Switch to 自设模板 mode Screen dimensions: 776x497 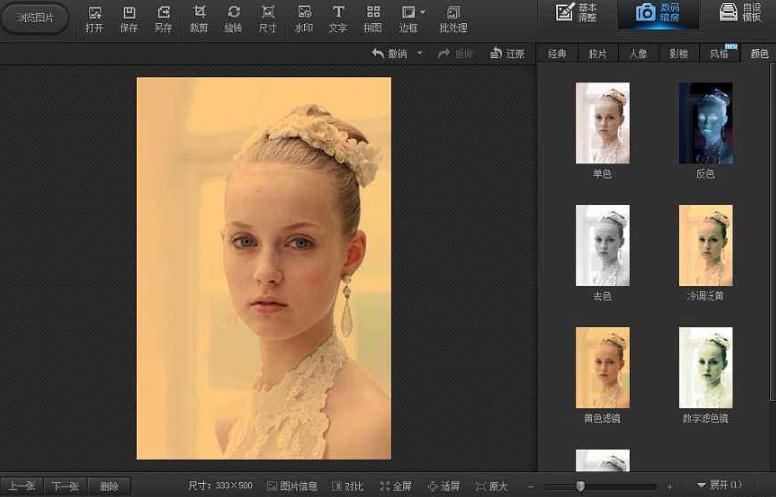pos(740,13)
